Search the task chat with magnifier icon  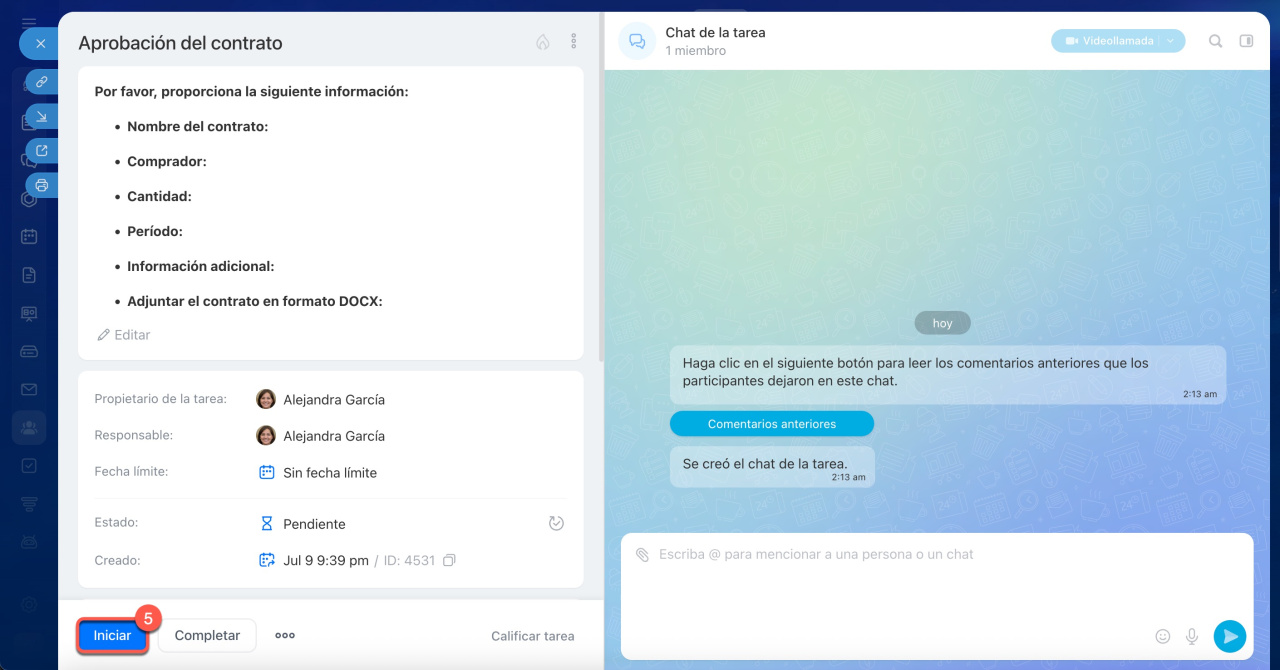tap(1215, 41)
